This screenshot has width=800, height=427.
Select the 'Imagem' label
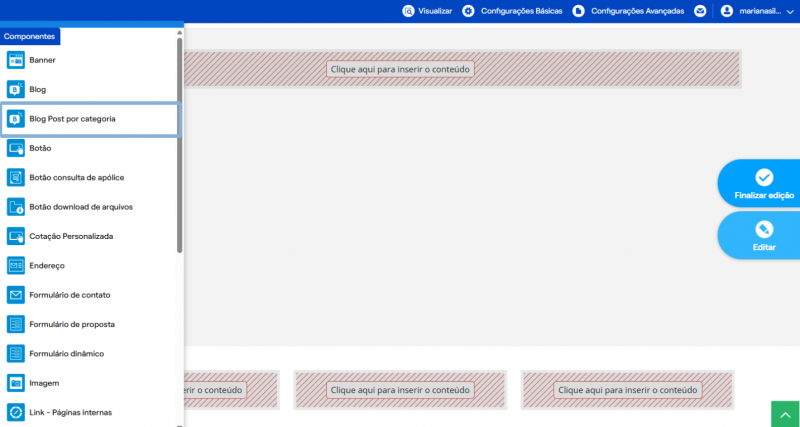click(x=44, y=383)
